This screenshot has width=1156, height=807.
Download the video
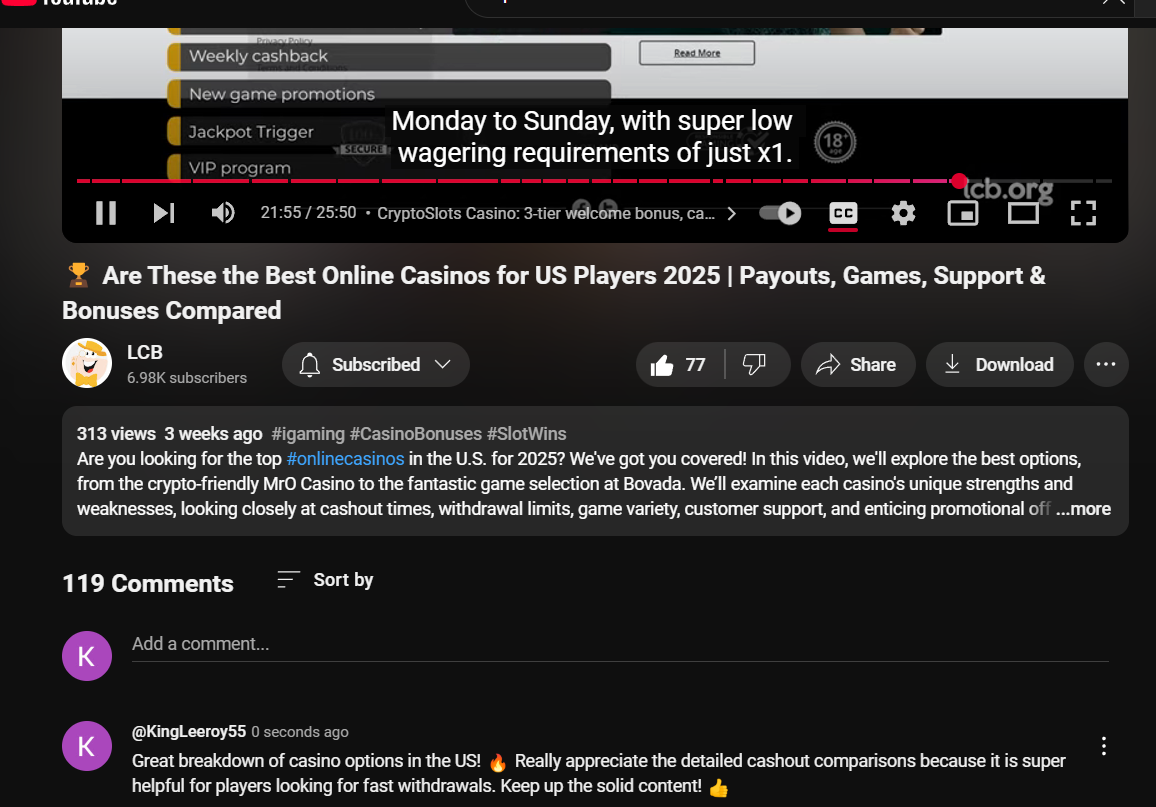tap(1000, 365)
